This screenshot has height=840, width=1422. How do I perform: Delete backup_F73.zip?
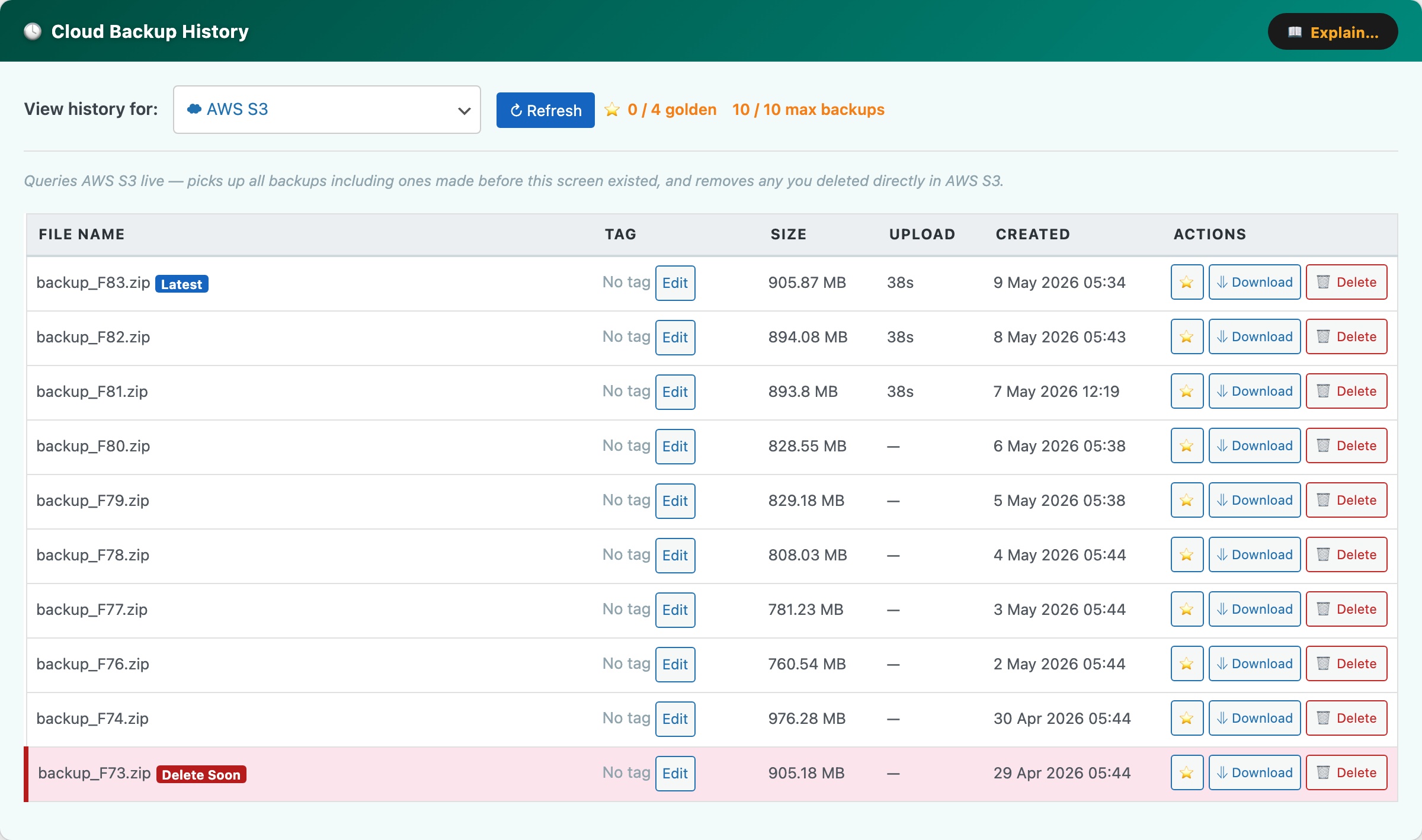[x=1347, y=773]
